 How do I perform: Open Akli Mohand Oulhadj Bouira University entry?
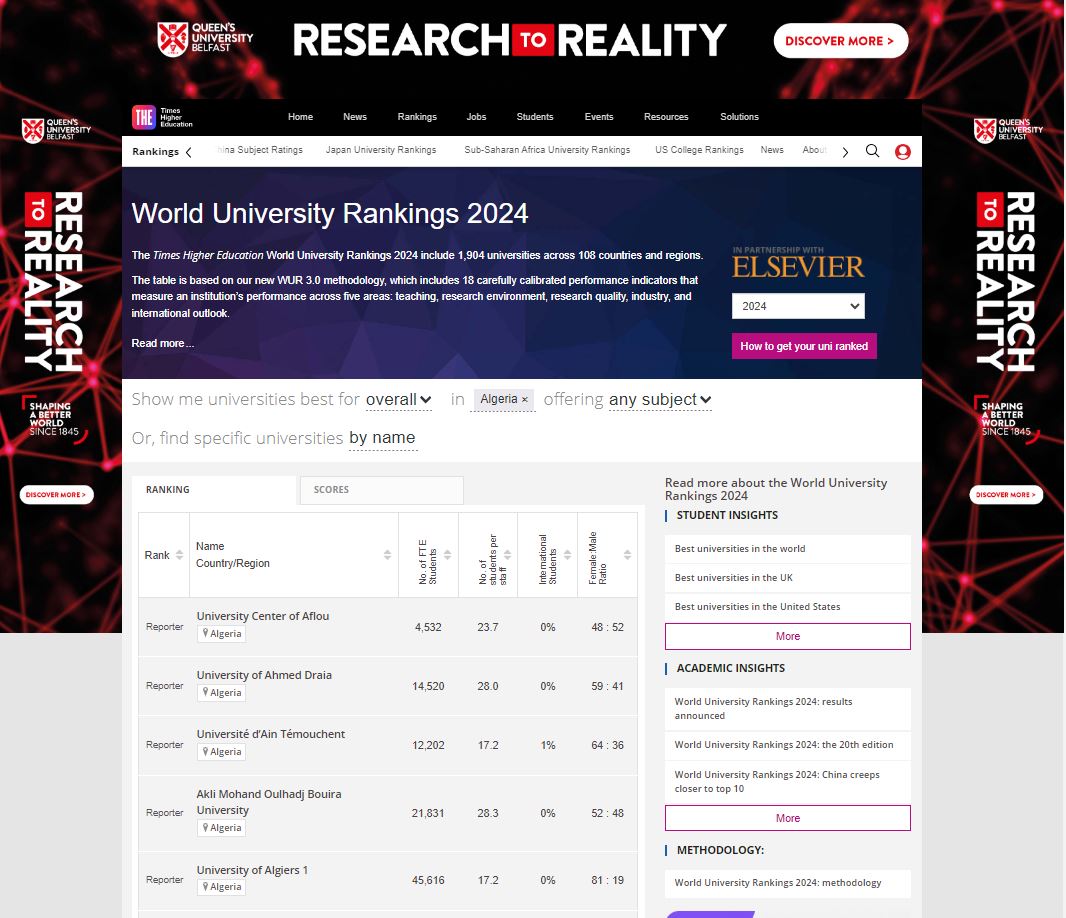click(x=269, y=802)
